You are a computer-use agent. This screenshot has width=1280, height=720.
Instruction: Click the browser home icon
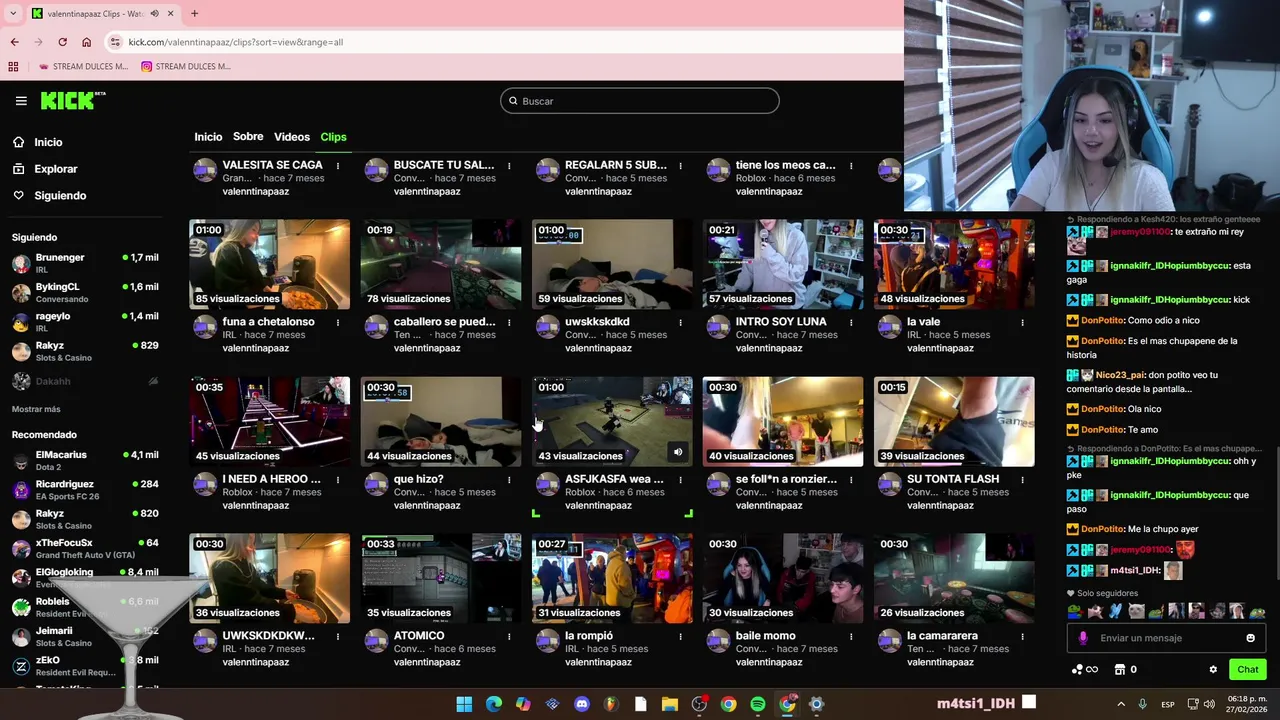click(x=86, y=42)
